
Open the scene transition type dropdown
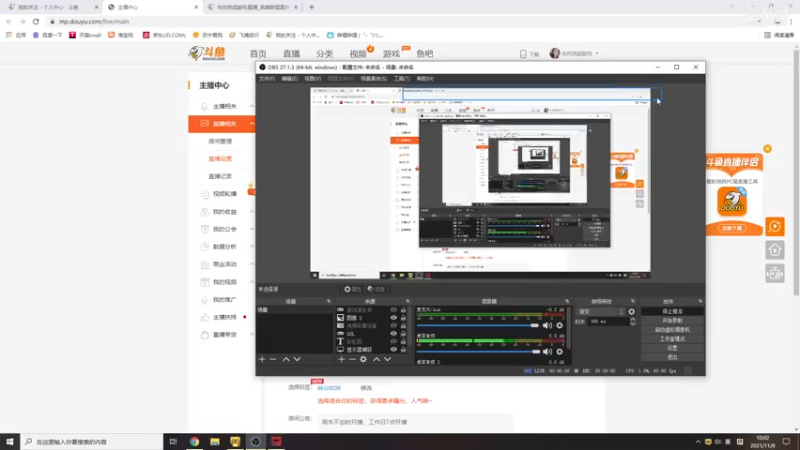[600, 312]
